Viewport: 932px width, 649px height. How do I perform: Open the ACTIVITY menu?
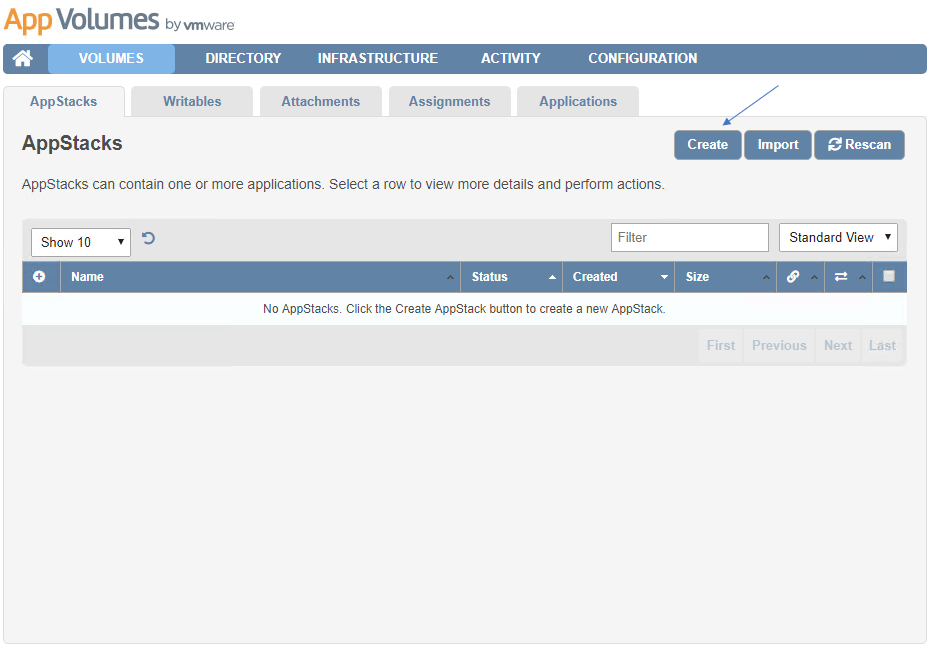click(511, 58)
